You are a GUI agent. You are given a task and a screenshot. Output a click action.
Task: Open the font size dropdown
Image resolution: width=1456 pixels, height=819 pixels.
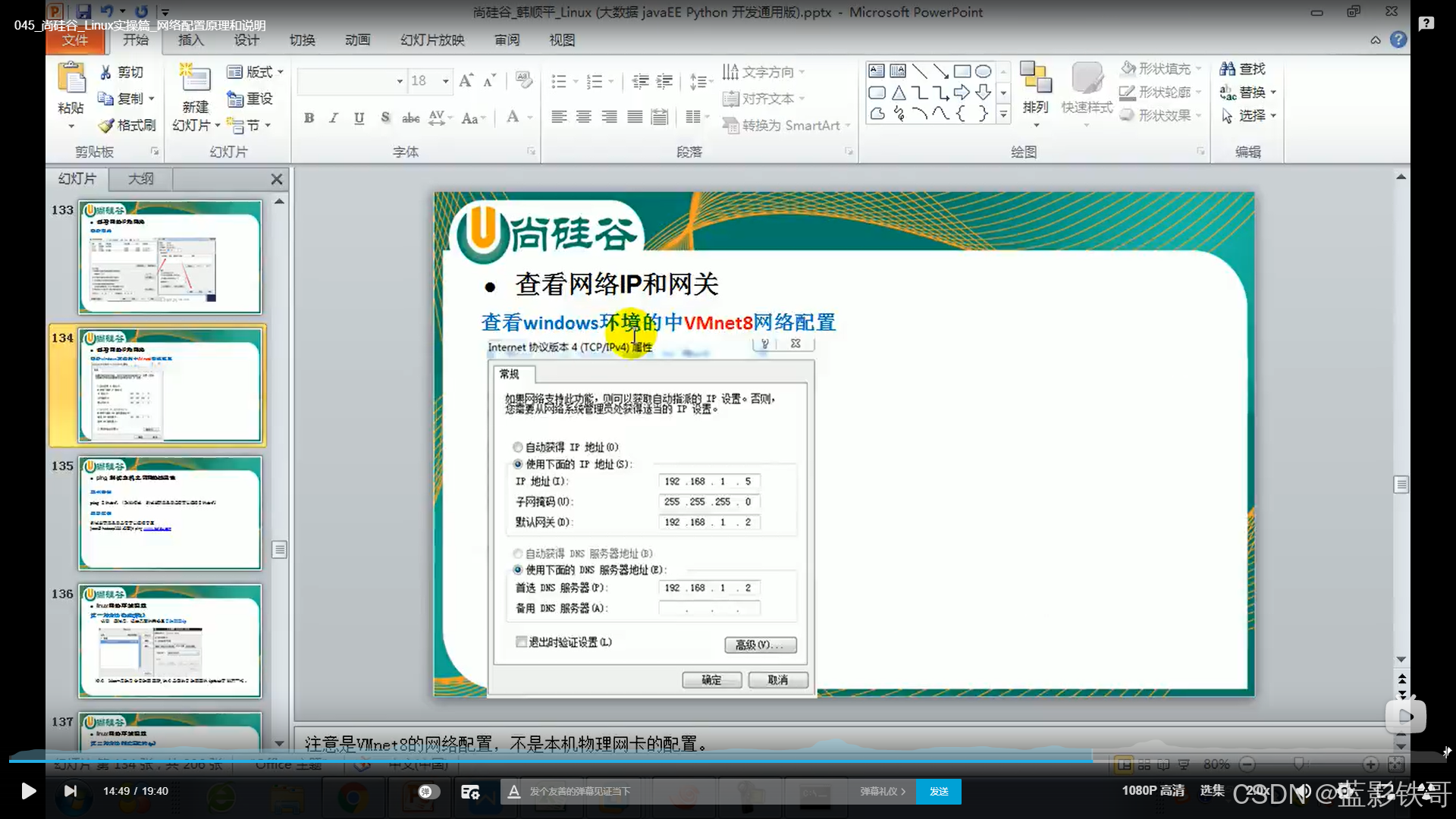(x=446, y=81)
